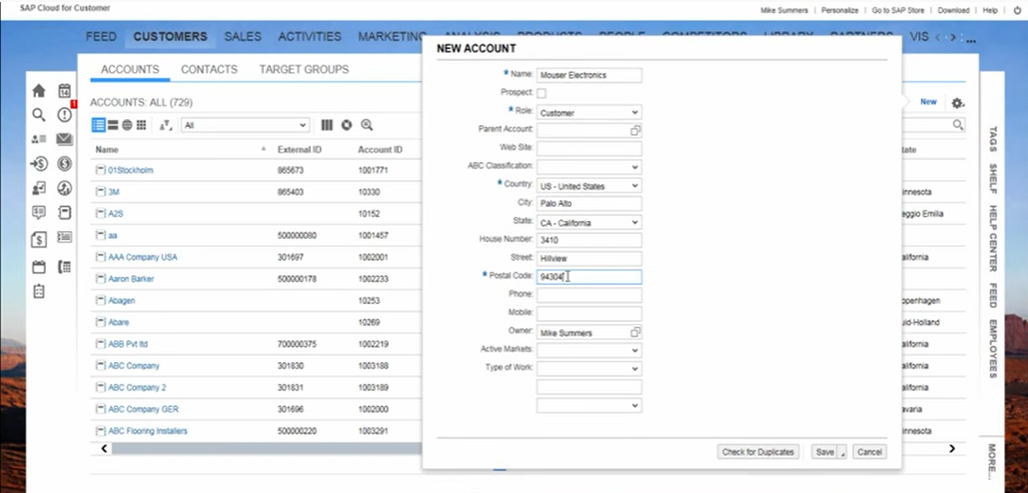Open the TAGS side panel
This screenshot has width=1028, height=493.
[993, 139]
